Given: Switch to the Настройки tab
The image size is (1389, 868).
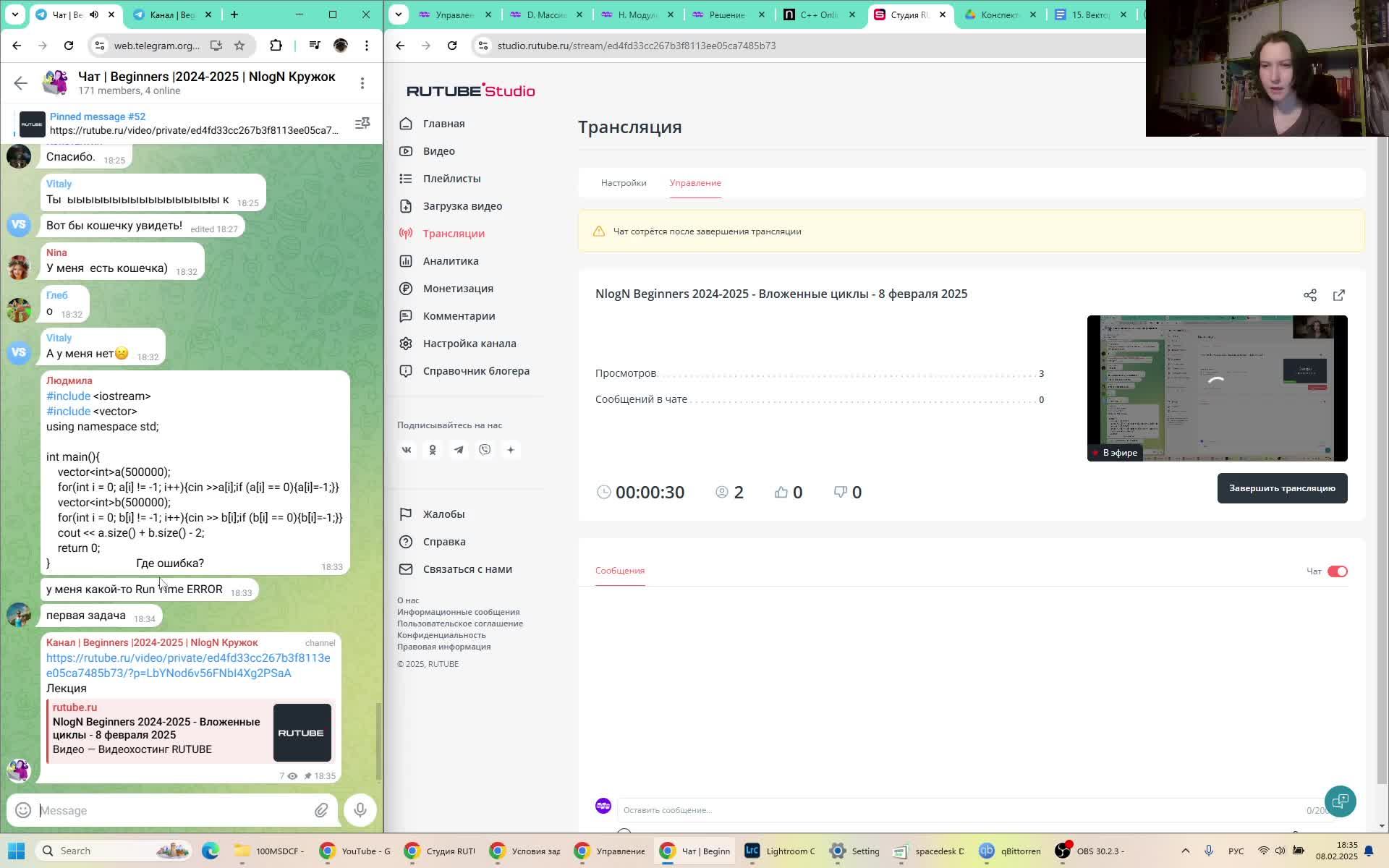Looking at the screenshot, I should click(624, 183).
